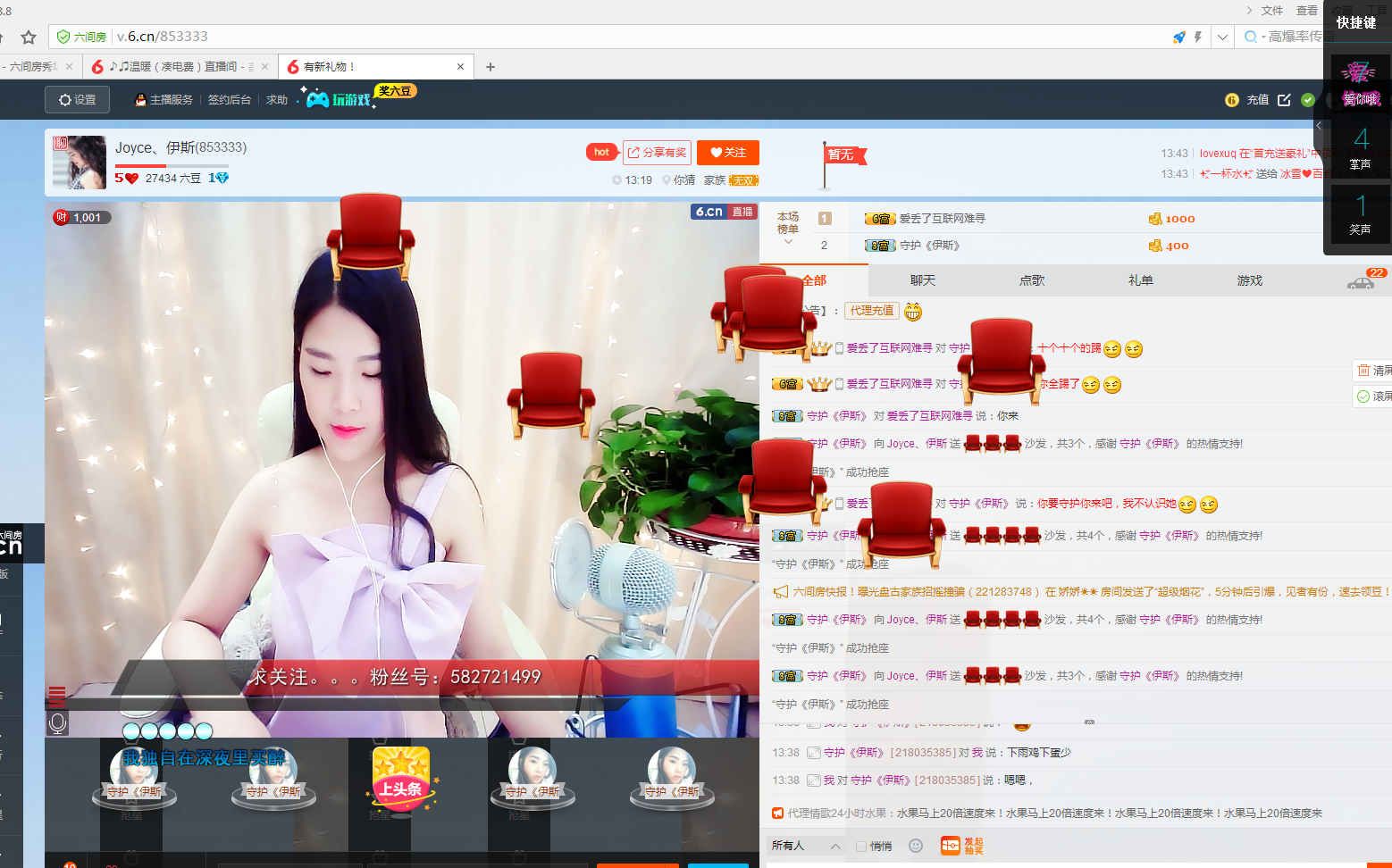
Task: Open the 查看 menu
Action: point(1307,10)
